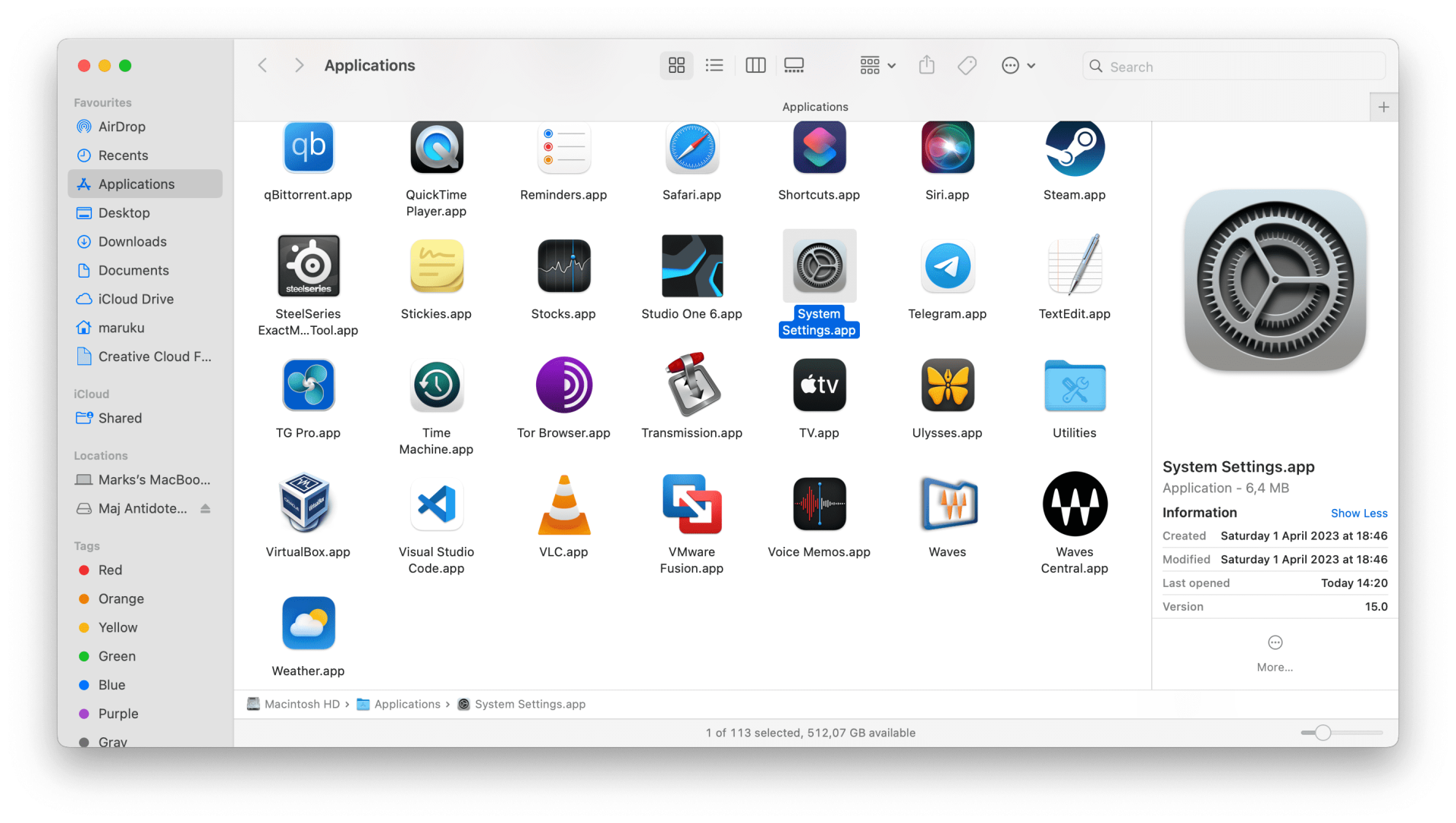1456x823 pixels.
Task: Select Tor Browser.app icon
Action: [x=563, y=385]
